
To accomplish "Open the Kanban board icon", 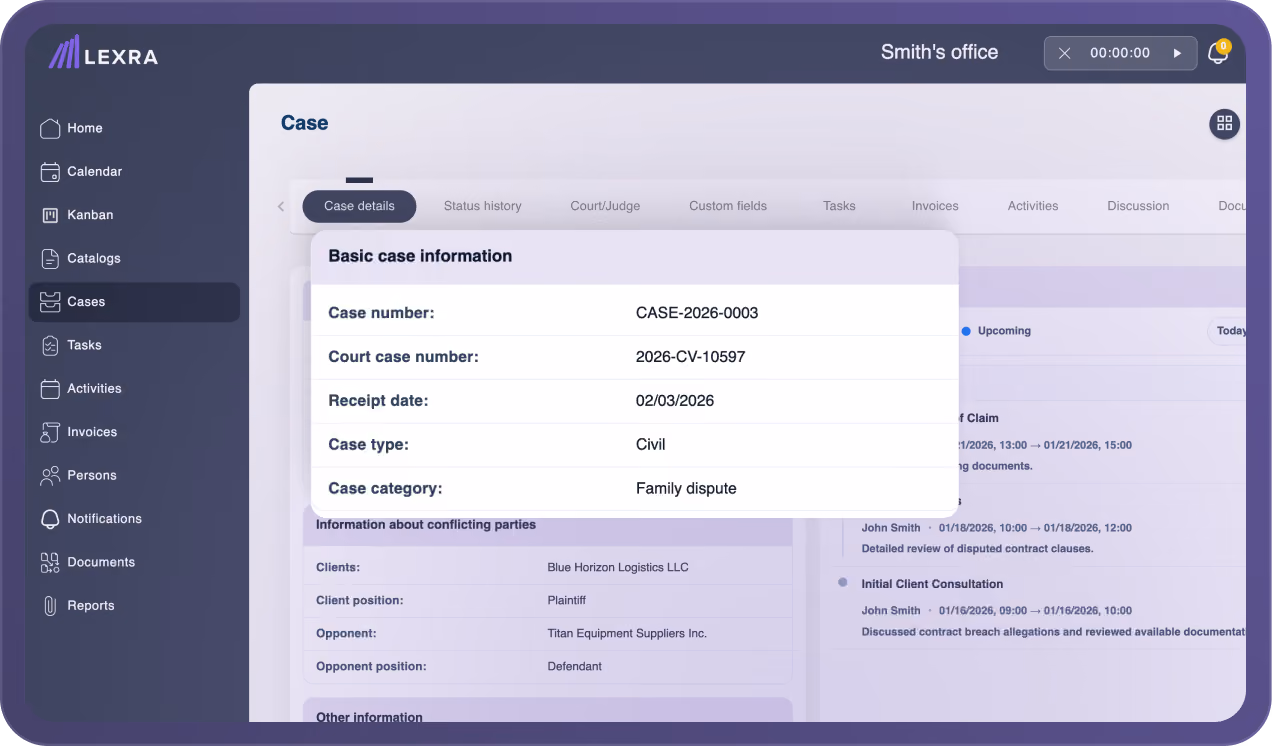I will (x=50, y=215).
